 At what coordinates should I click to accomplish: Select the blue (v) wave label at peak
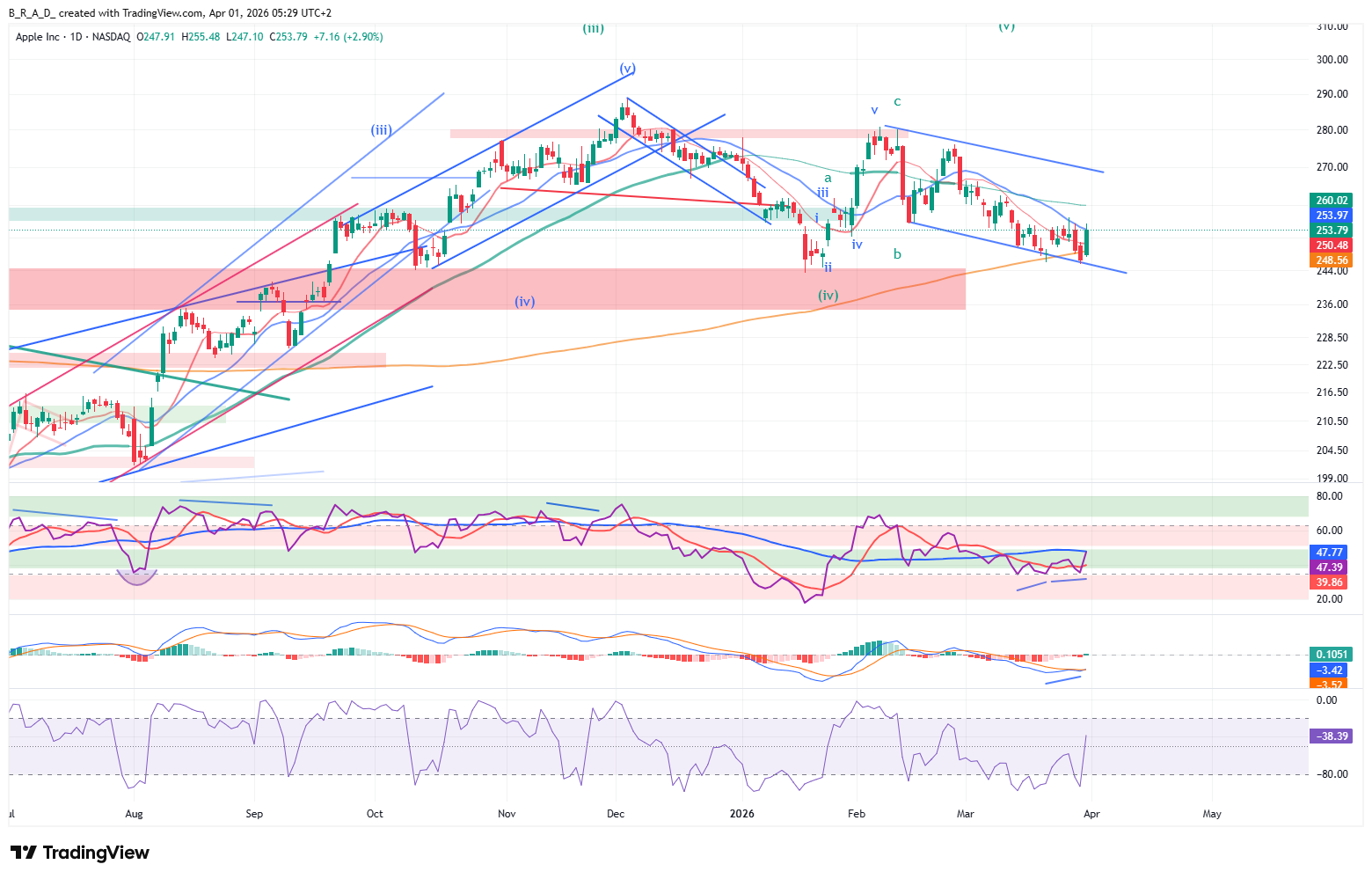pos(627,69)
